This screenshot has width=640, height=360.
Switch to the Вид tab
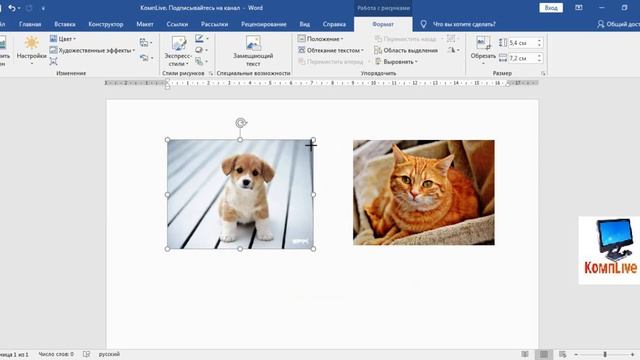(x=304, y=24)
